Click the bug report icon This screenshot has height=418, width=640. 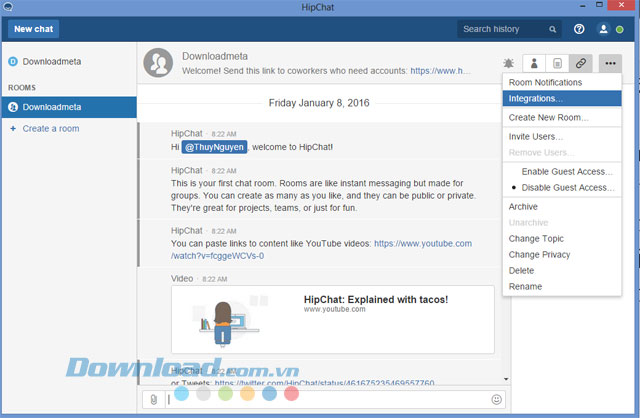coord(509,63)
